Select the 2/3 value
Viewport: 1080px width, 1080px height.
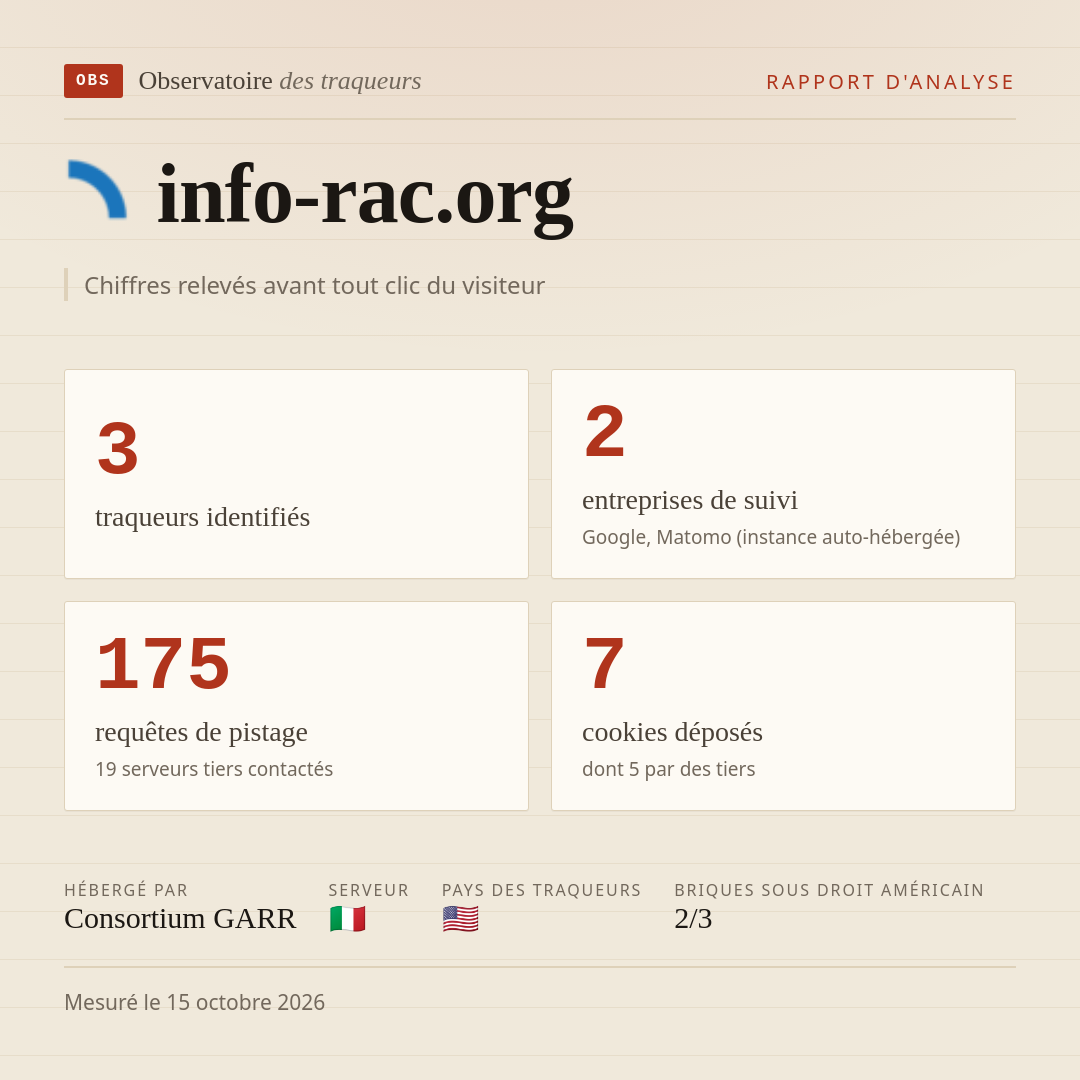(x=693, y=919)
